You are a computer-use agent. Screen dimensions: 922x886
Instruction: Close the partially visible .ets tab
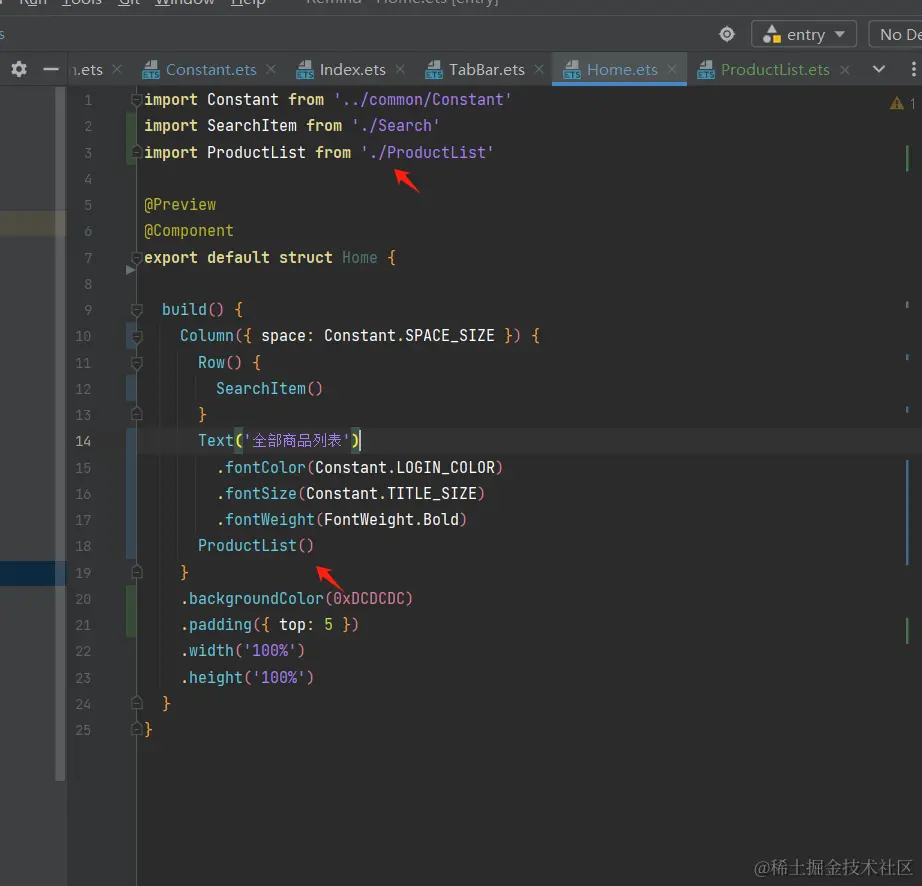coord(116,69)
